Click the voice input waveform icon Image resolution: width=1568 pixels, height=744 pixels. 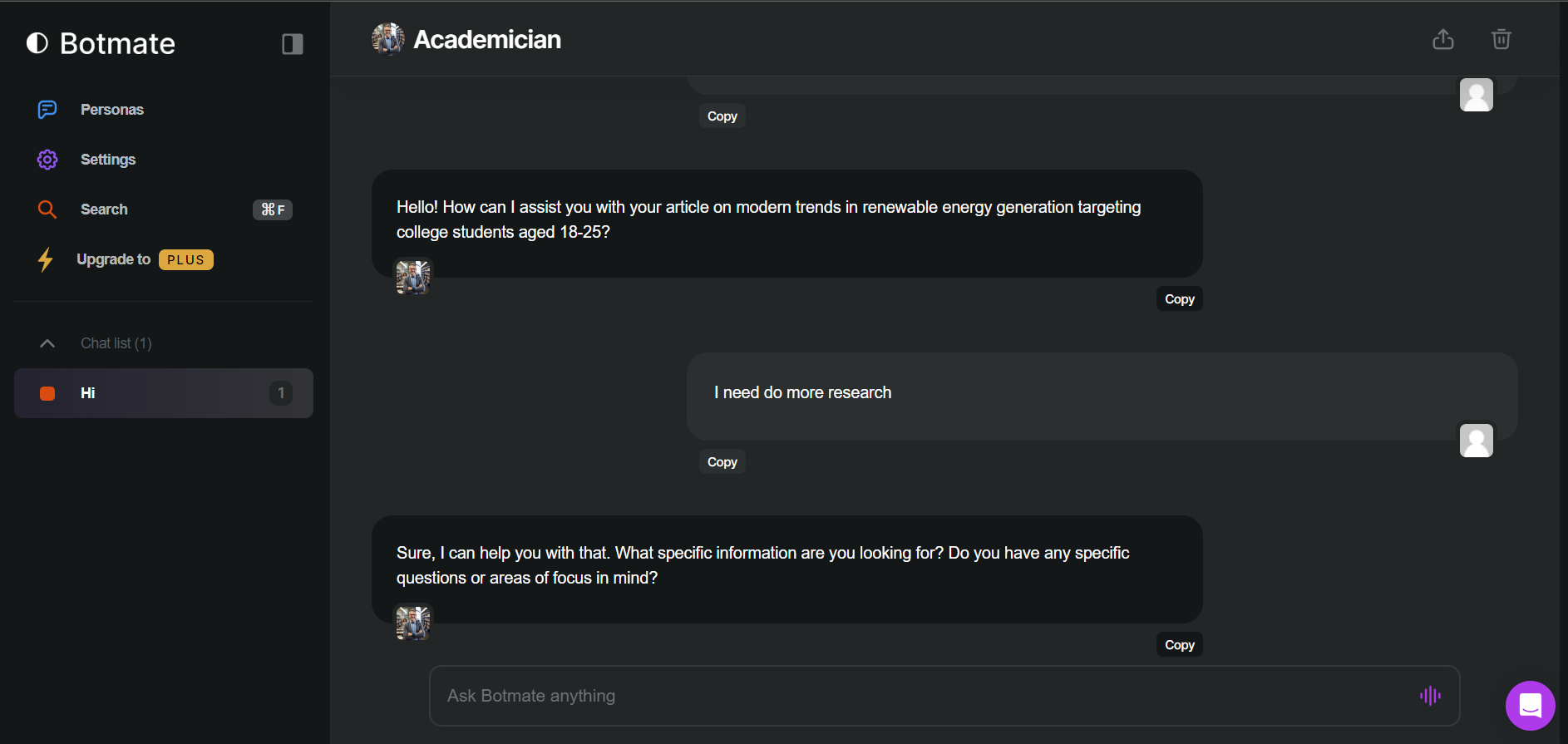click(1430, 696)
